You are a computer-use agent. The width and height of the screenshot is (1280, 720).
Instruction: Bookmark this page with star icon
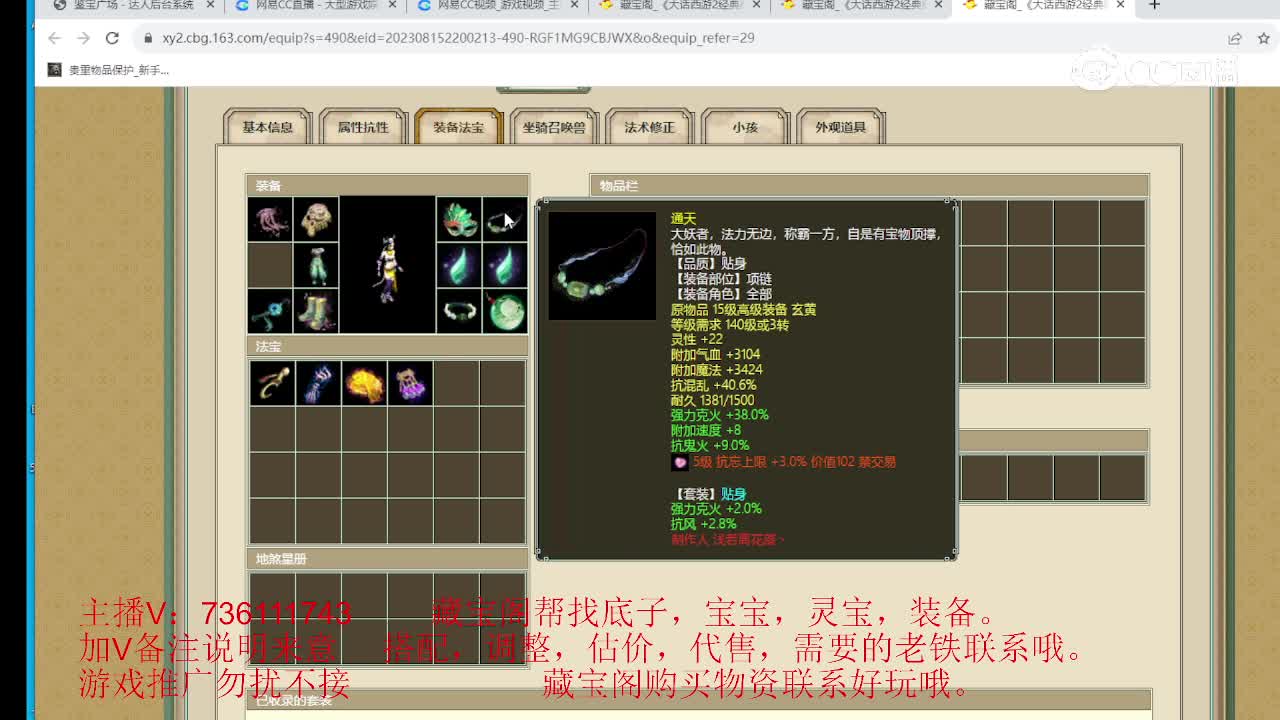(1263, 38)
